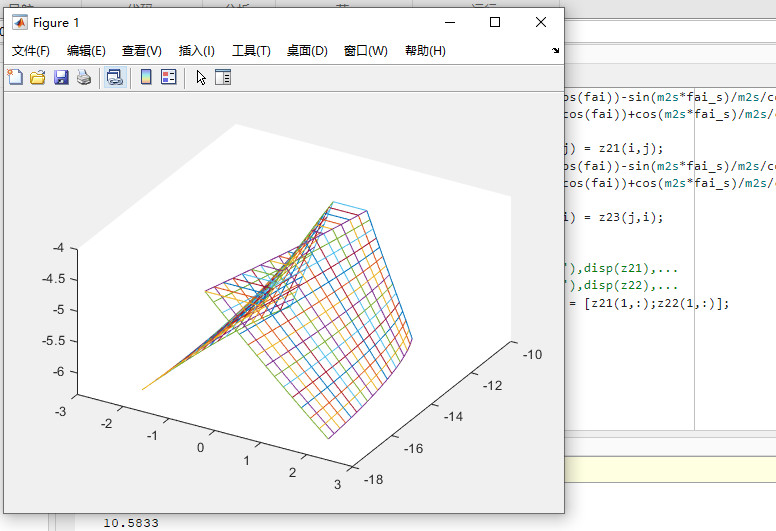Click the 'Figure 1' title text
This screenshot has width=776, height=531.
55,23
